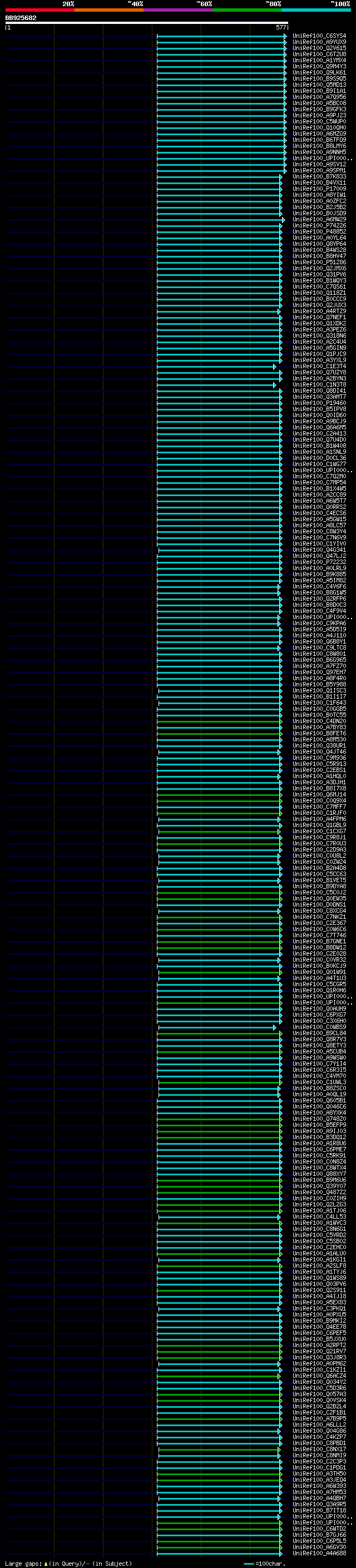Select hit label UniRef100_C4ECS6
Viewport: 356px width, 1568px height.
pos(319,514)
